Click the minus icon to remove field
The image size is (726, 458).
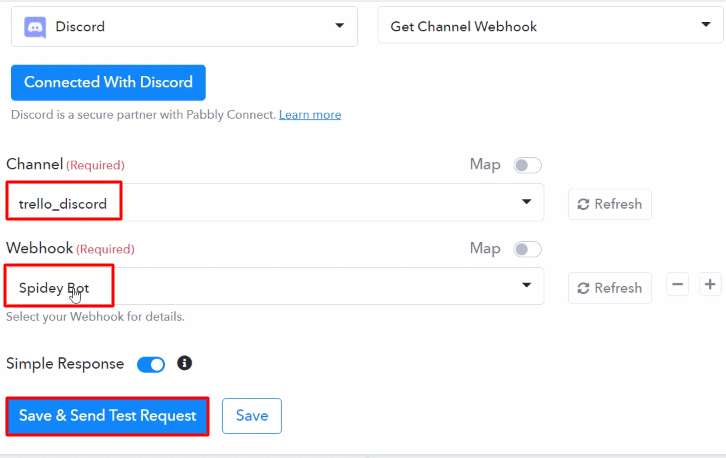pyautogui.click(x=677, y=284)
